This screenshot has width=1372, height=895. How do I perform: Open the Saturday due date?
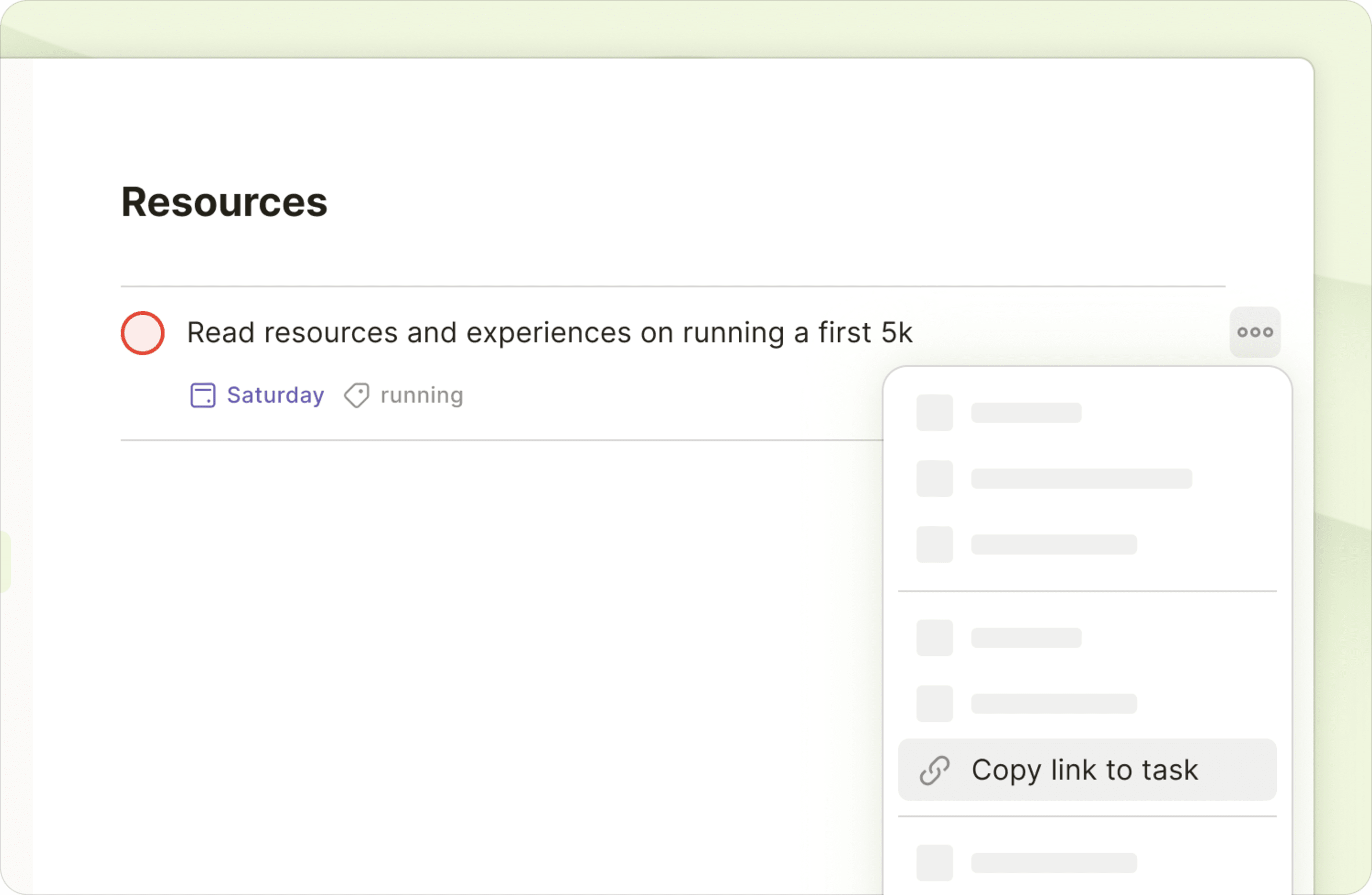[275, 395]
